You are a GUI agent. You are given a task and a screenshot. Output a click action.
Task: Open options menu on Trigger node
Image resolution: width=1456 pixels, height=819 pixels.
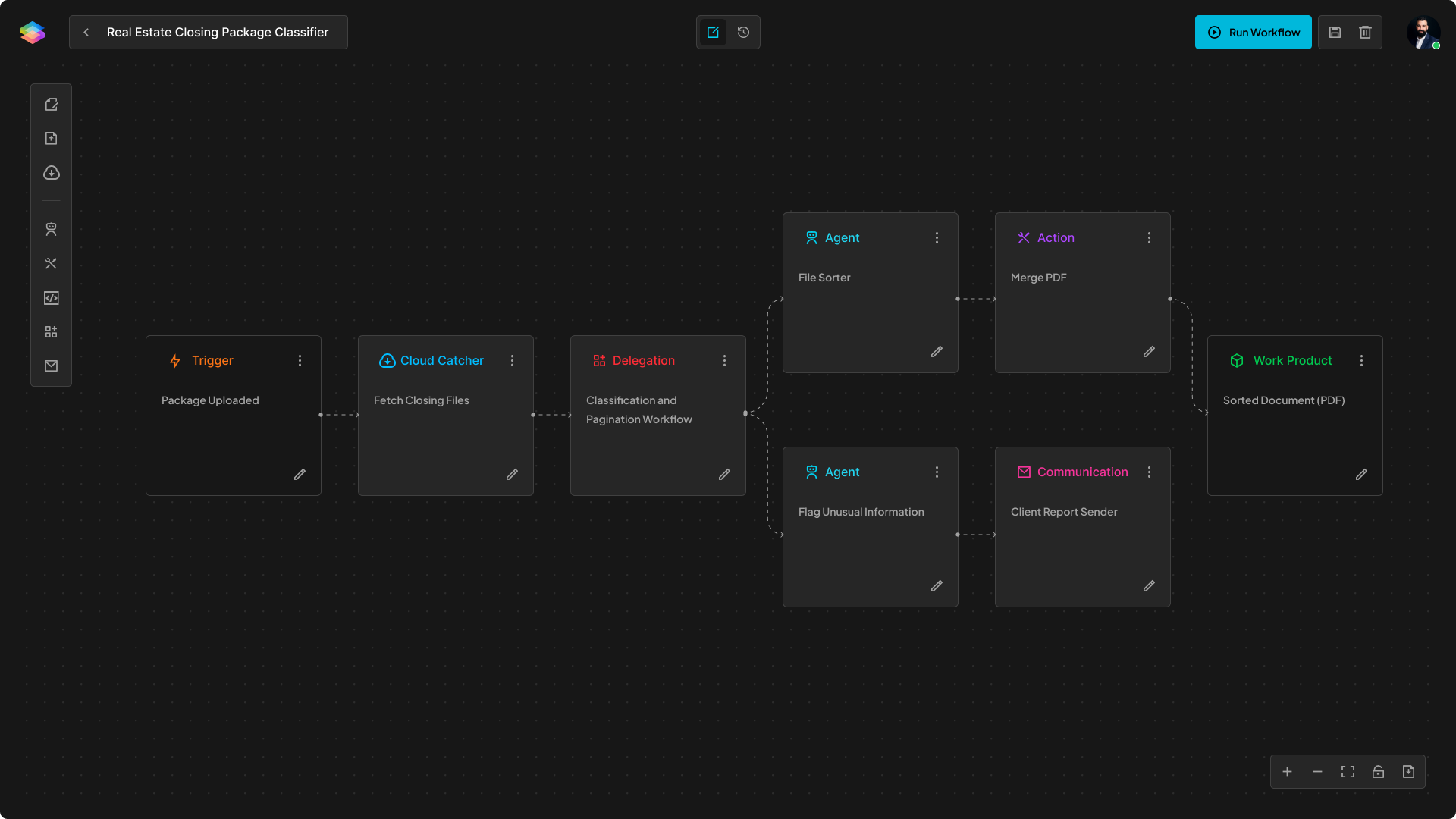click(300, 361)
